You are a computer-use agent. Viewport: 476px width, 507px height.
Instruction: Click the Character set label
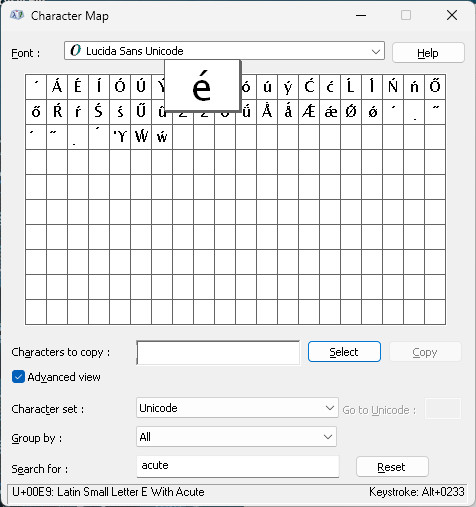click(48, 409)
